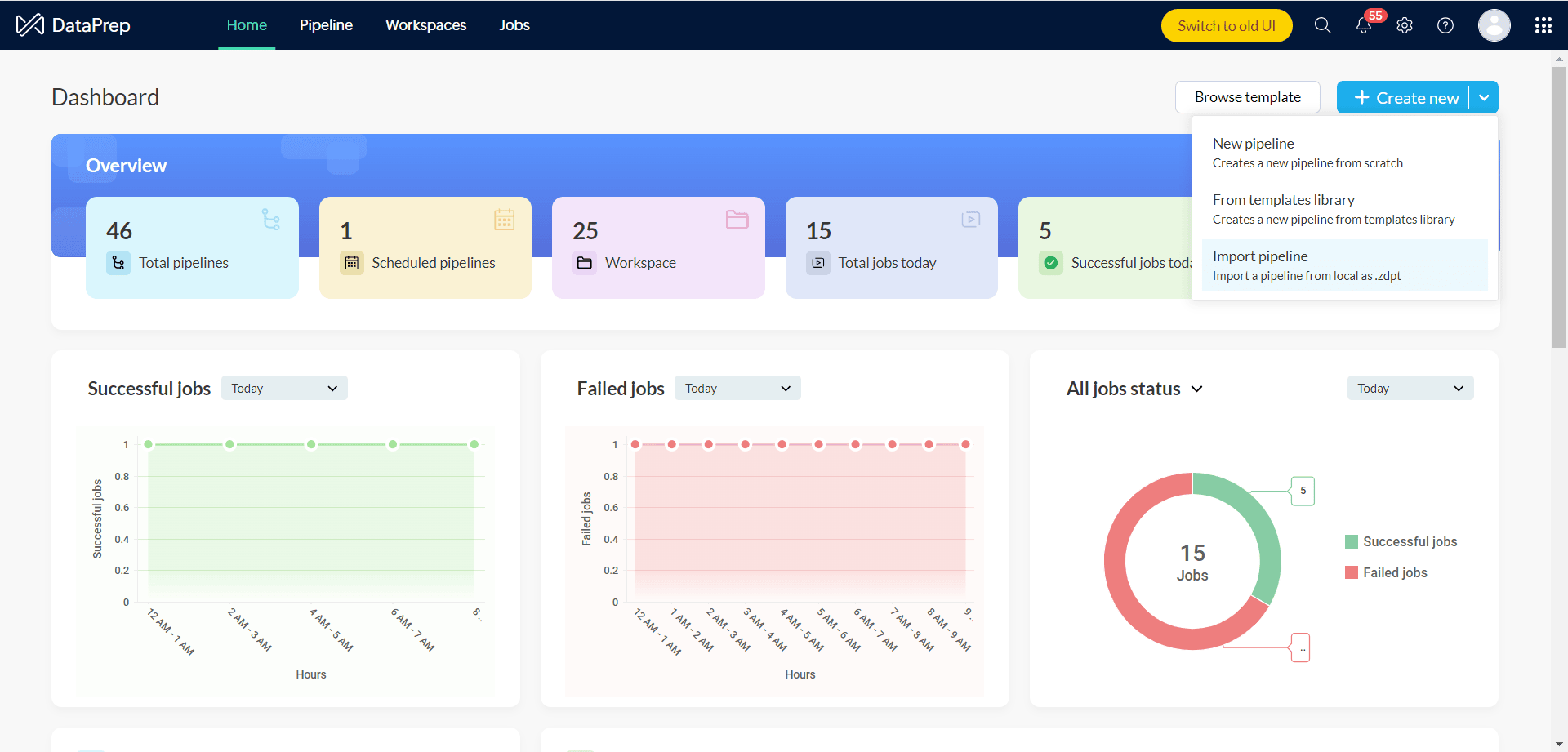Click the Scheduled pipelines calendar icon

pyautogui.click(x=352, y=263)
